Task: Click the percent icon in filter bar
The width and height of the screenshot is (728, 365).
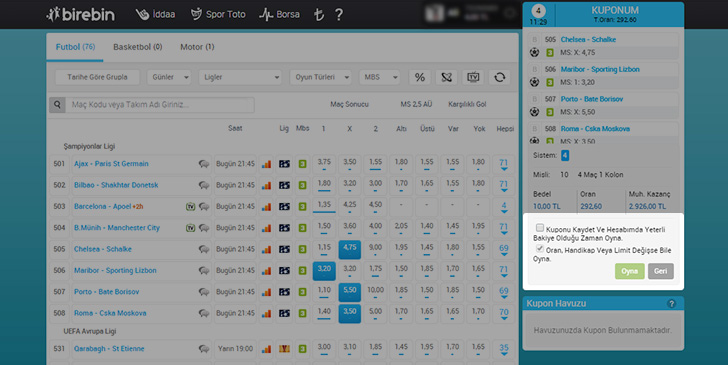Action: [420, 77]
